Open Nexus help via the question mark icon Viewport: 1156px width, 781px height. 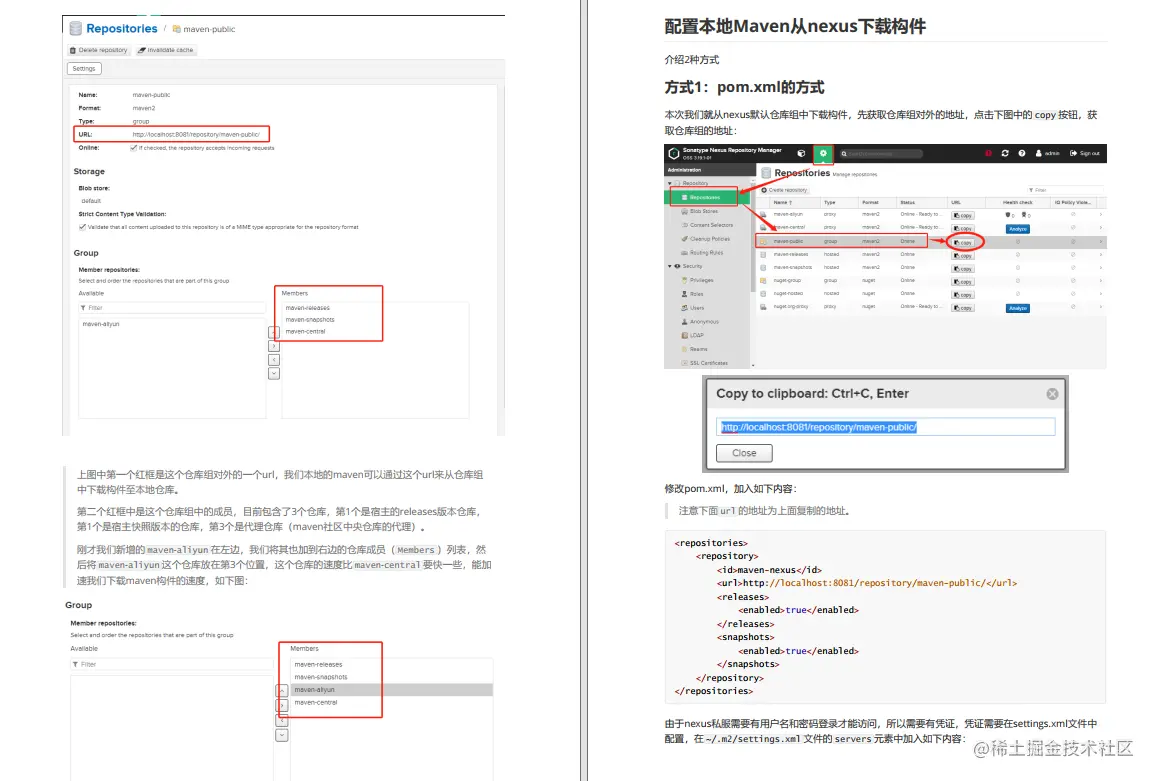click(x=1020, y=153)
